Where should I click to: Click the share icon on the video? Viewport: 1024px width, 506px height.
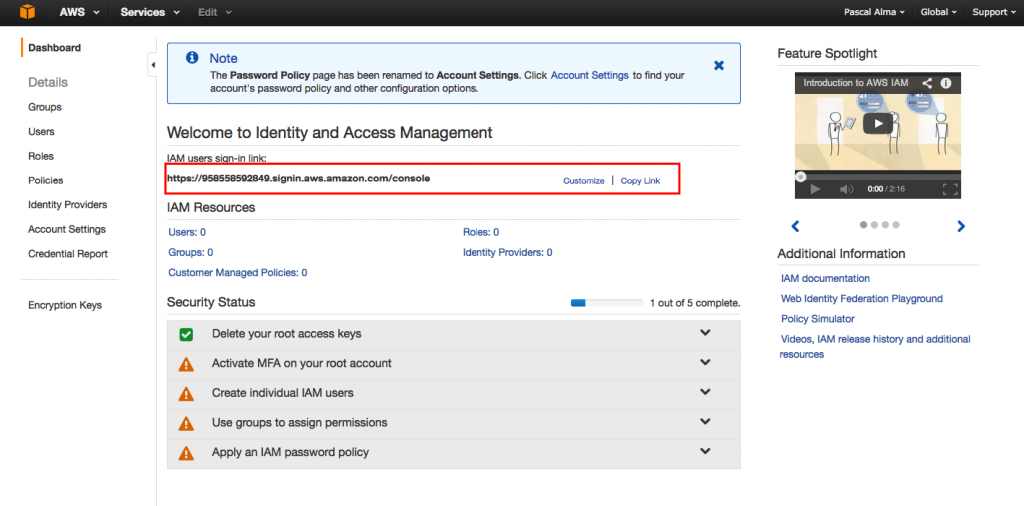click(926, 83)
